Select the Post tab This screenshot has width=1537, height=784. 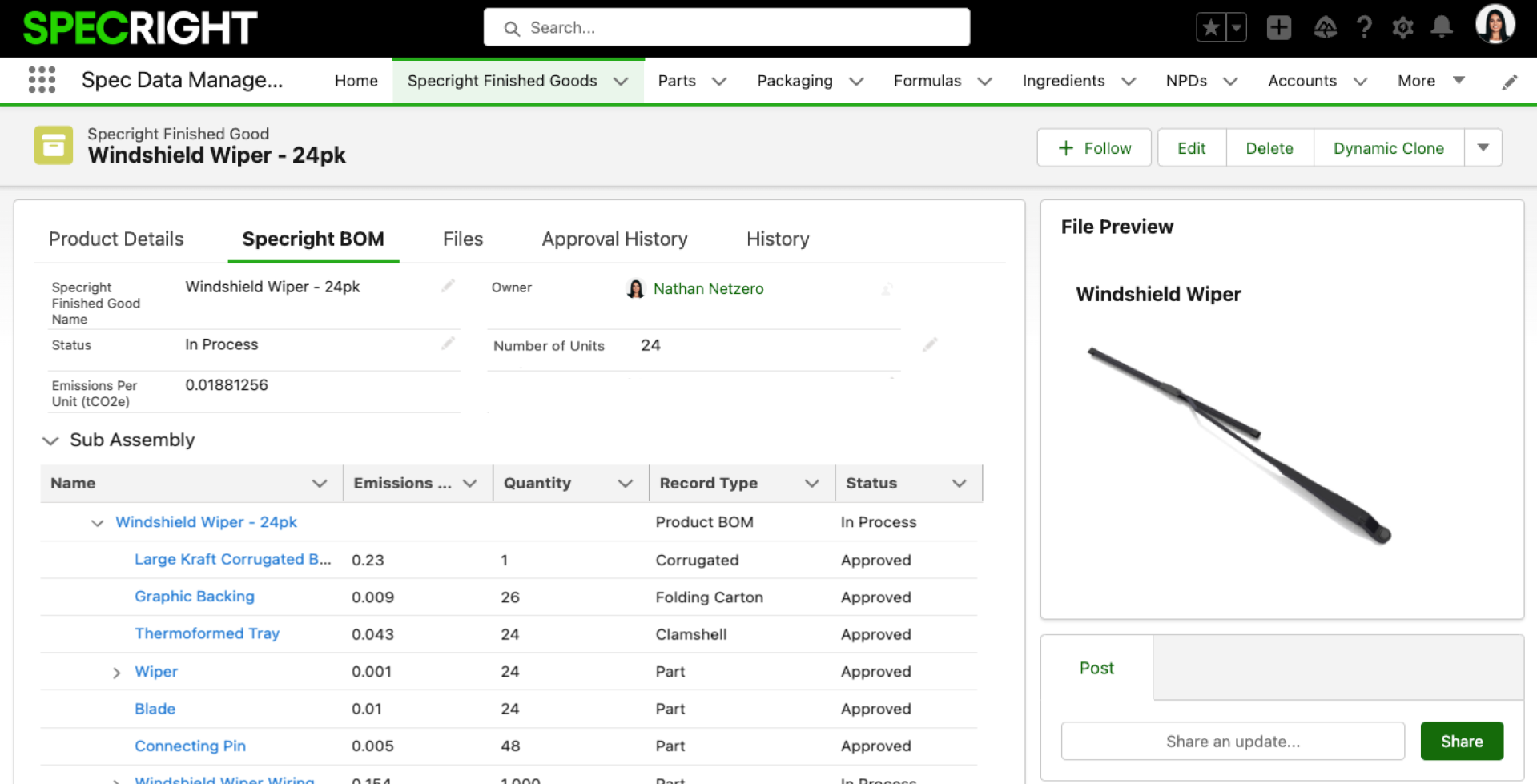(1096, 668)
